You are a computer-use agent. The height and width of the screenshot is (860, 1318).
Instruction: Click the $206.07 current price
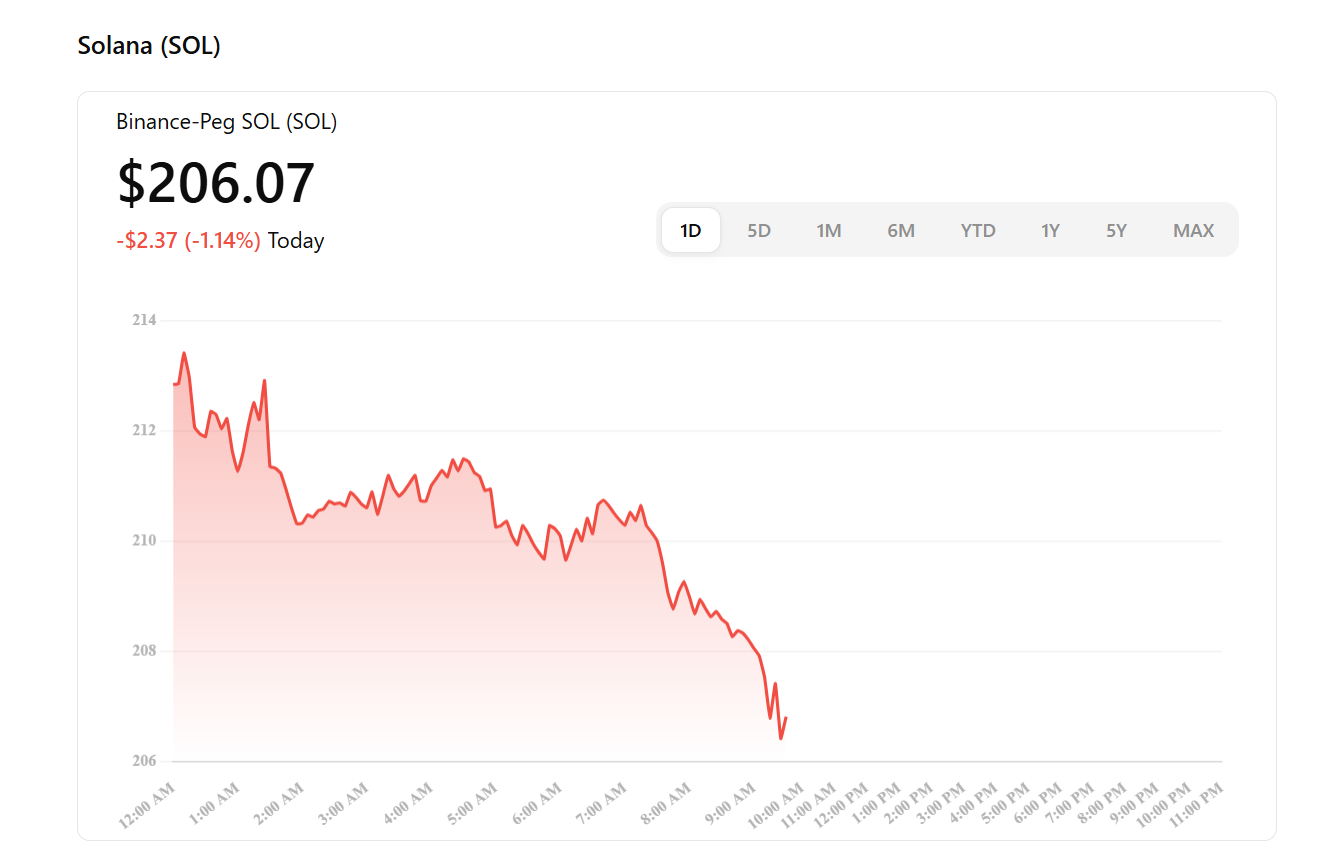tap(216, 183)
